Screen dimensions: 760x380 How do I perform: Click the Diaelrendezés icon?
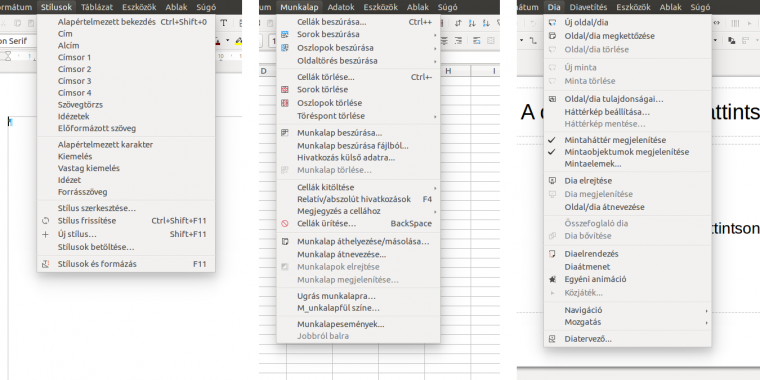552,253
